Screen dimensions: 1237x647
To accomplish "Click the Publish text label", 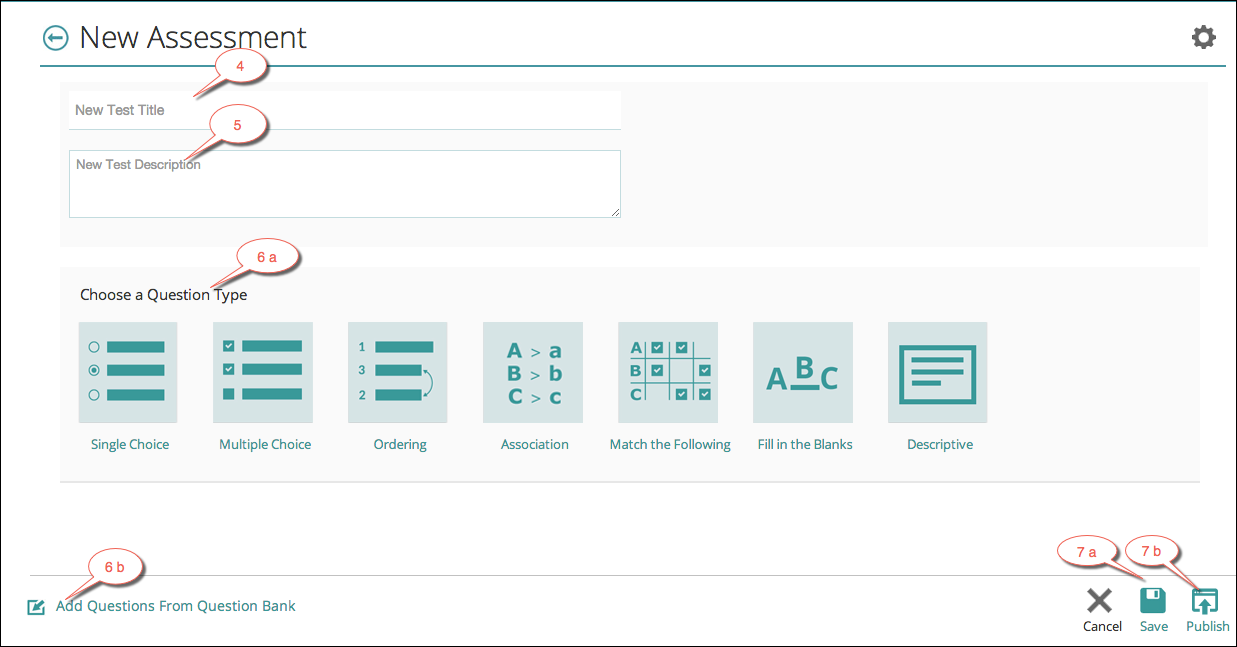I will [x=1208, y=626].
